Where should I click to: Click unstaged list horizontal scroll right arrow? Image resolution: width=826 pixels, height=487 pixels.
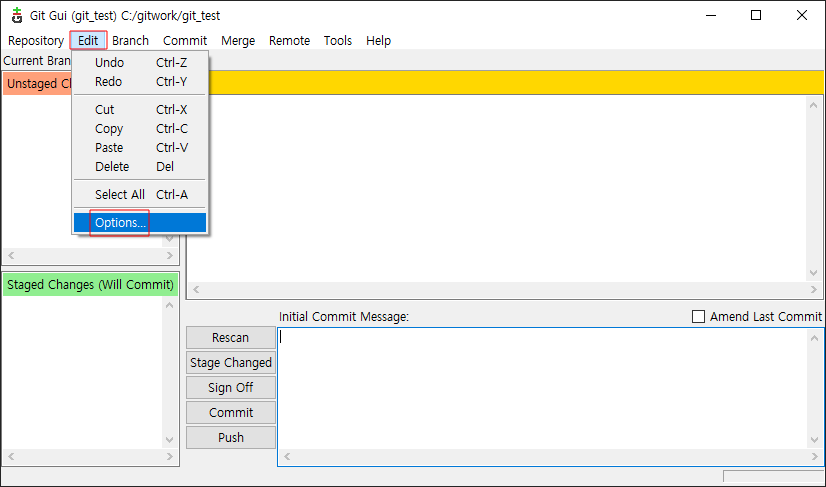point(170,256)
